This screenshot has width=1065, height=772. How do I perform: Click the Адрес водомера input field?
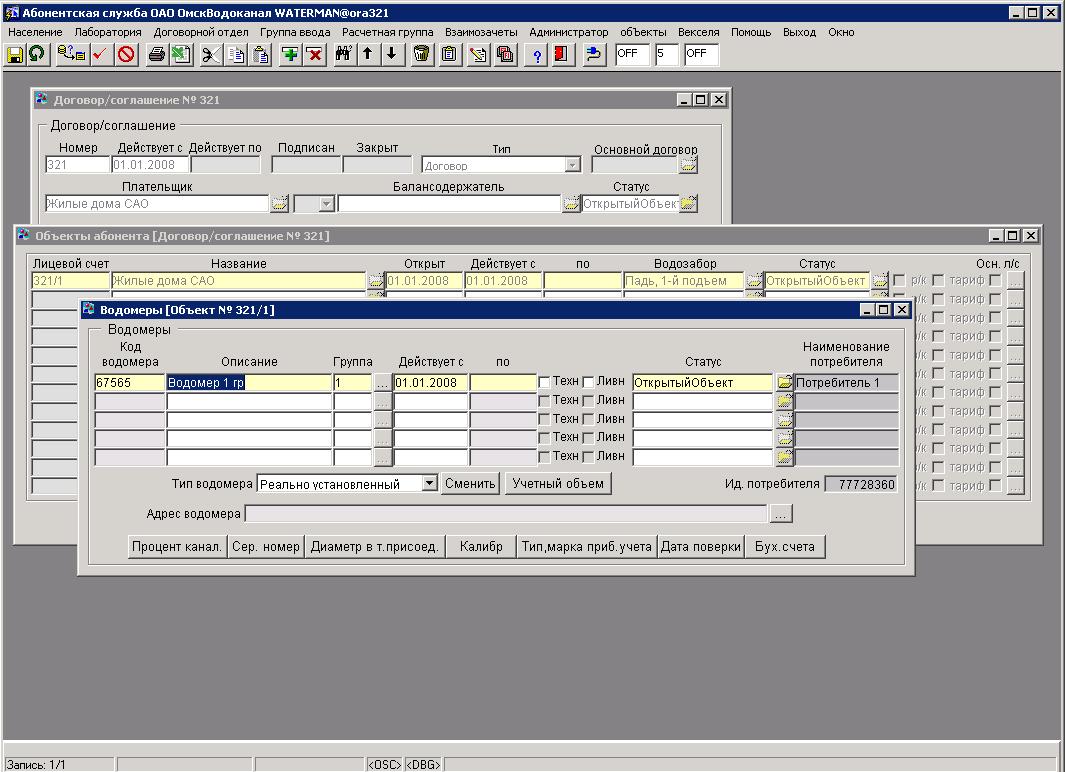(506, 514)
